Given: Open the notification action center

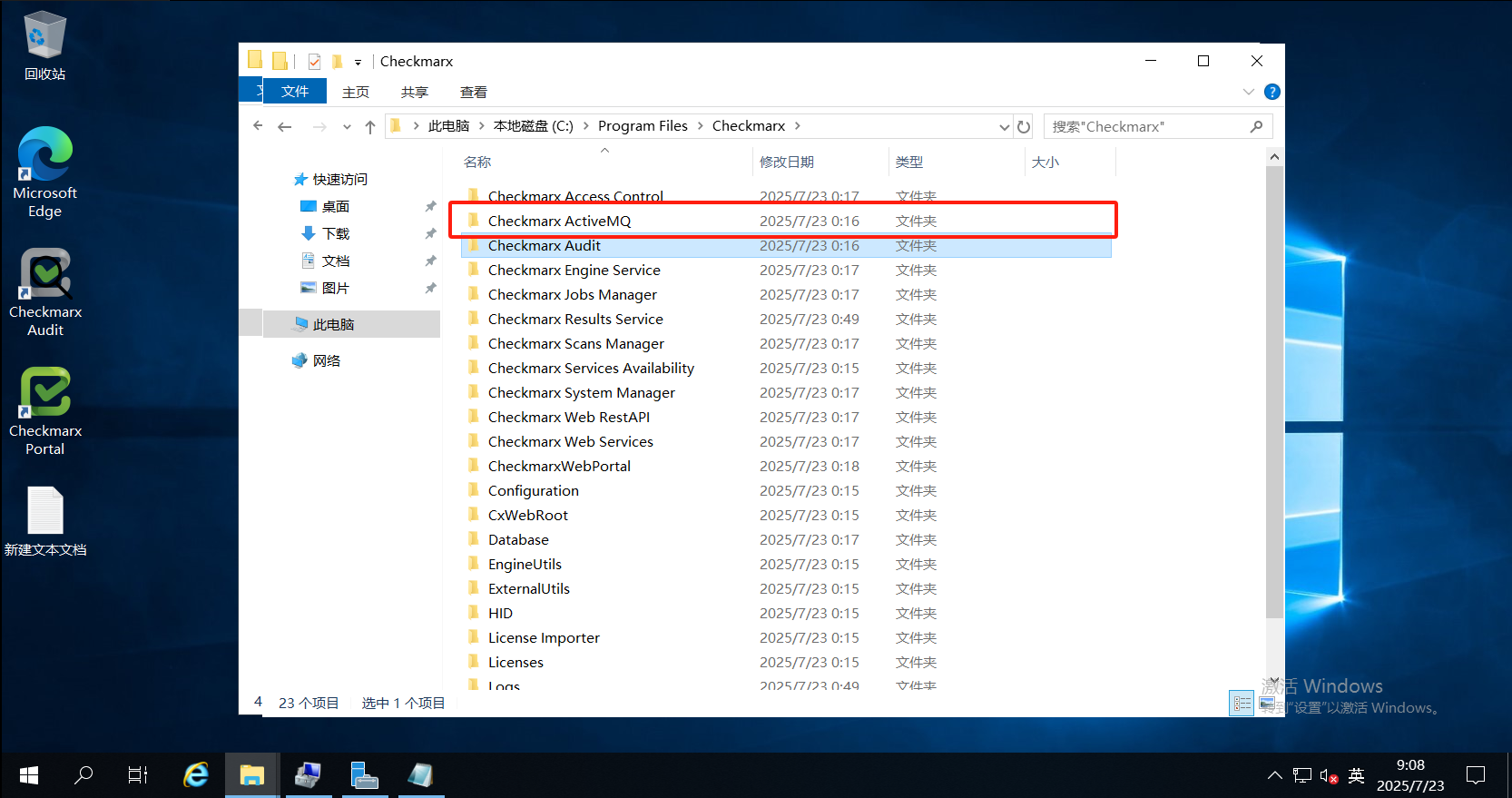Looking at the screenshot, I should (1476, 775).
